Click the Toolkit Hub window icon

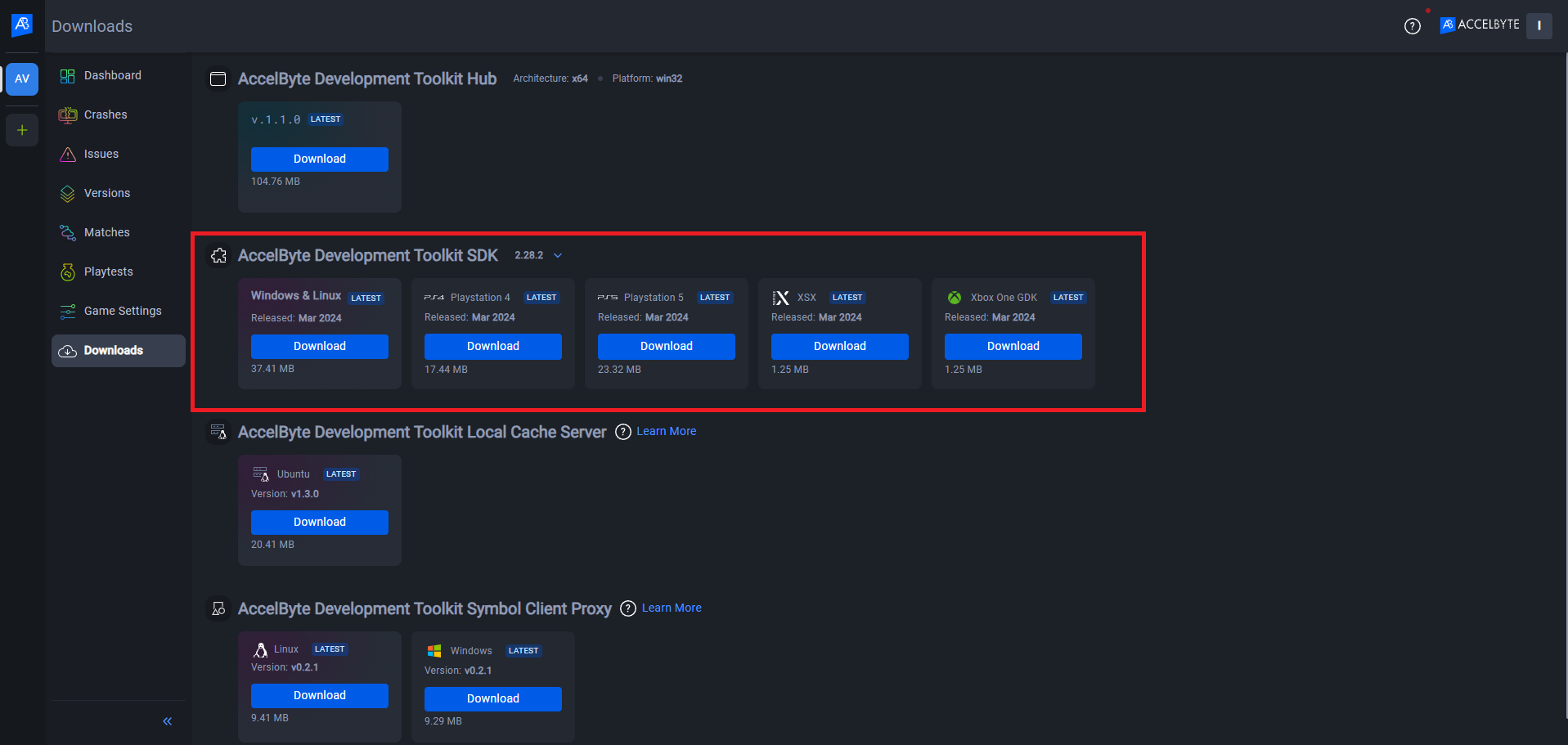click(x=218, y=79)
